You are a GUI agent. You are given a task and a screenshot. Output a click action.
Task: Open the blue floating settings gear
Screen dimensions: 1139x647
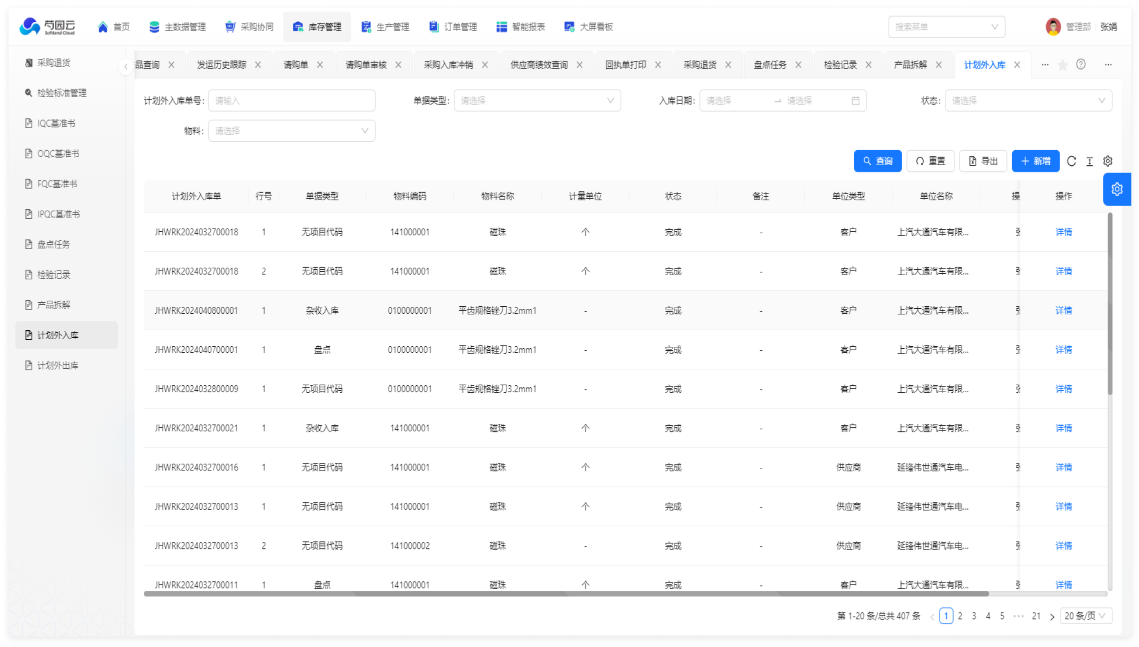click(1117, 190)
